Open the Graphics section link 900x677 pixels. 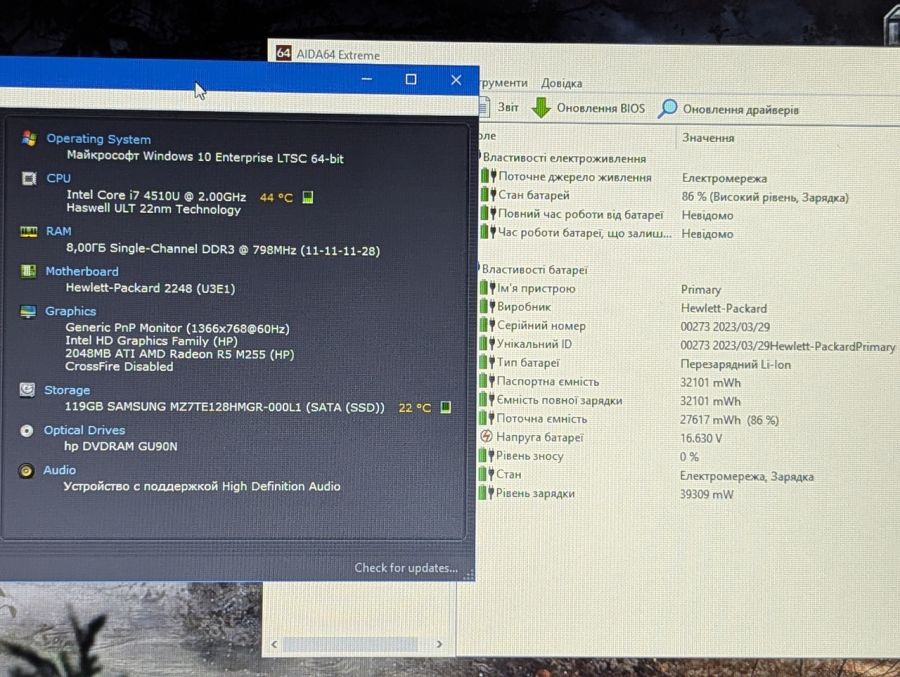coord(71,311)
